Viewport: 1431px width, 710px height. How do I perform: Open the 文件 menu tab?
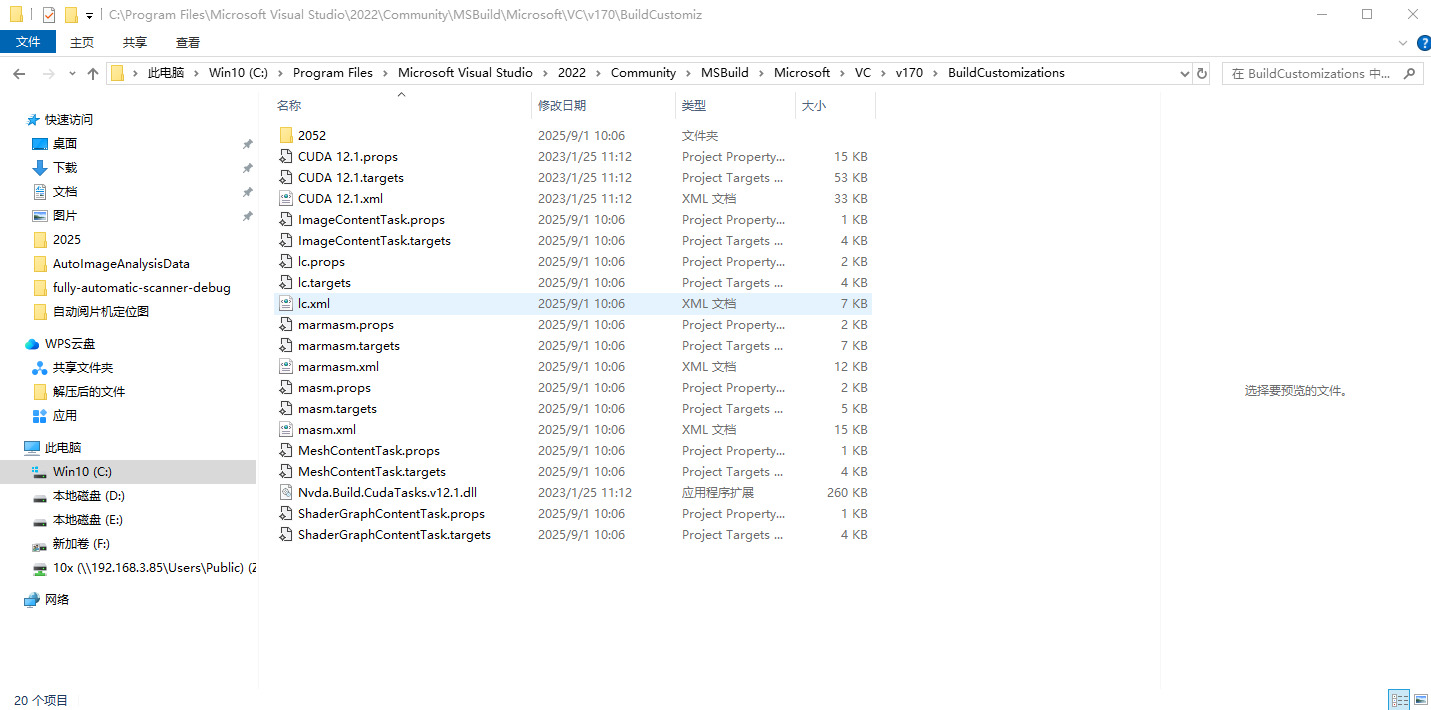pos(28,42)
